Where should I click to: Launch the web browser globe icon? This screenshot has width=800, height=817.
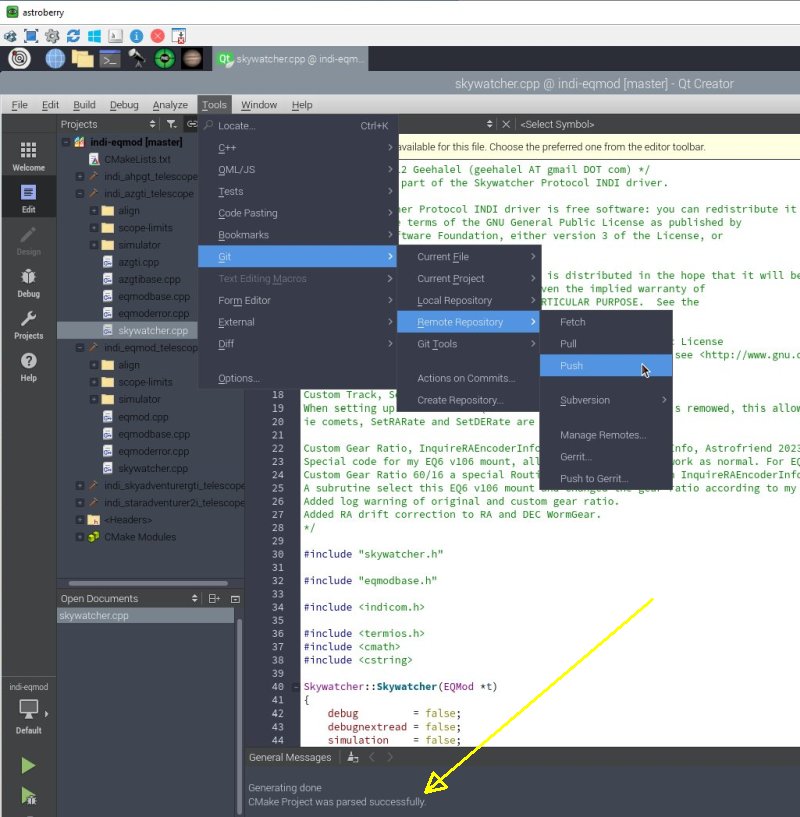point(55,58)
